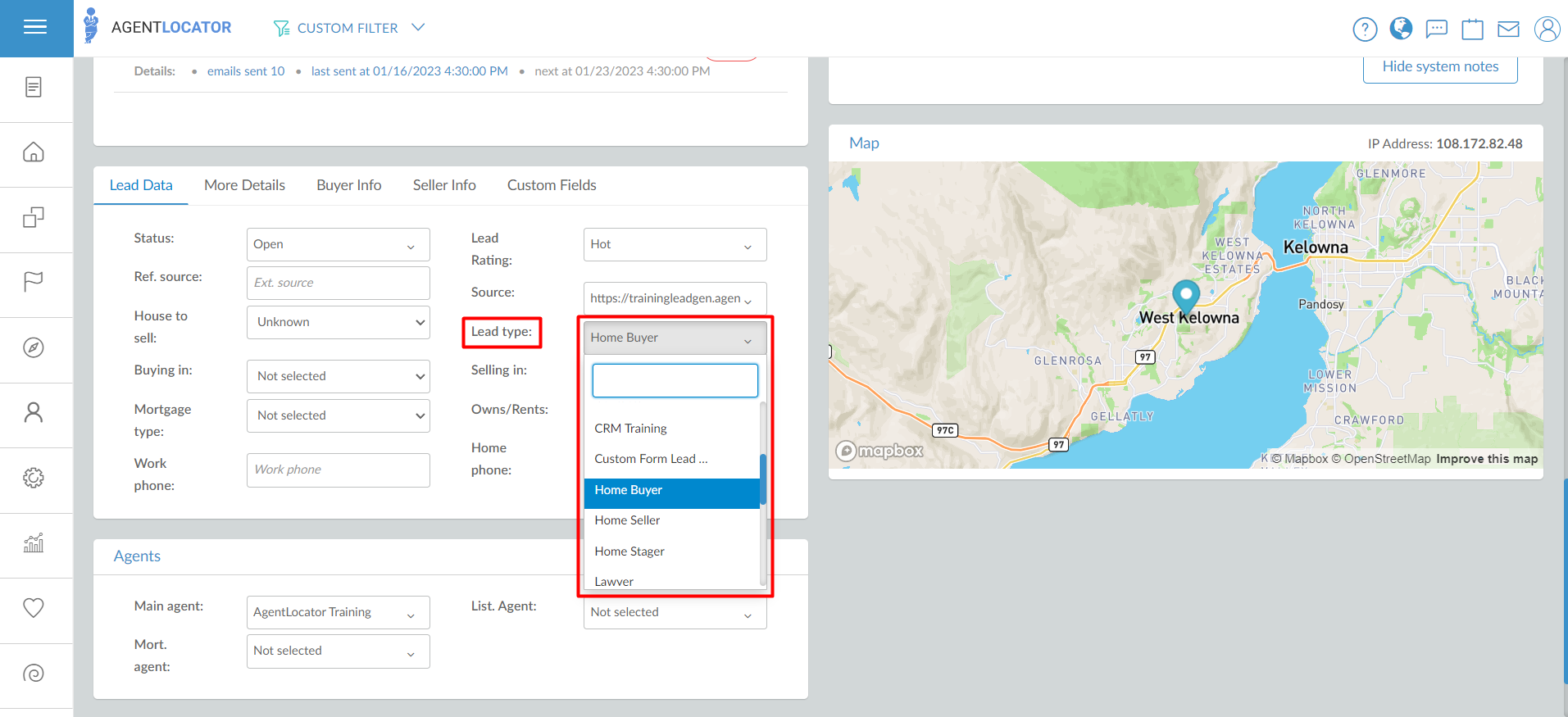Open the heart favorites sidebar icon
Viewport: 1568px width, 717px height.
pos(34,607)
